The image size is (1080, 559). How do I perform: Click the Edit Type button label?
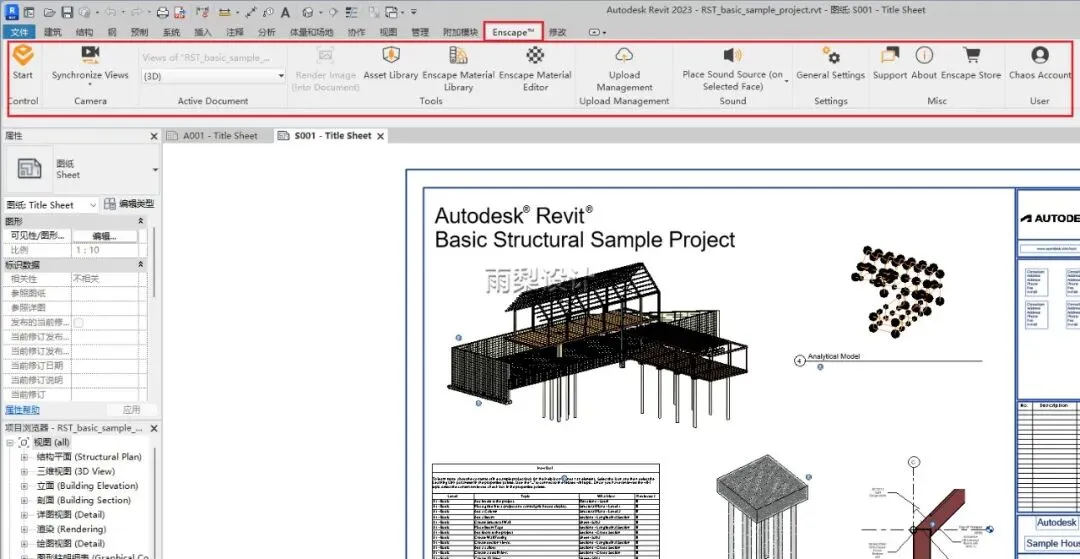pyautogui.click(x=136, y=204)
